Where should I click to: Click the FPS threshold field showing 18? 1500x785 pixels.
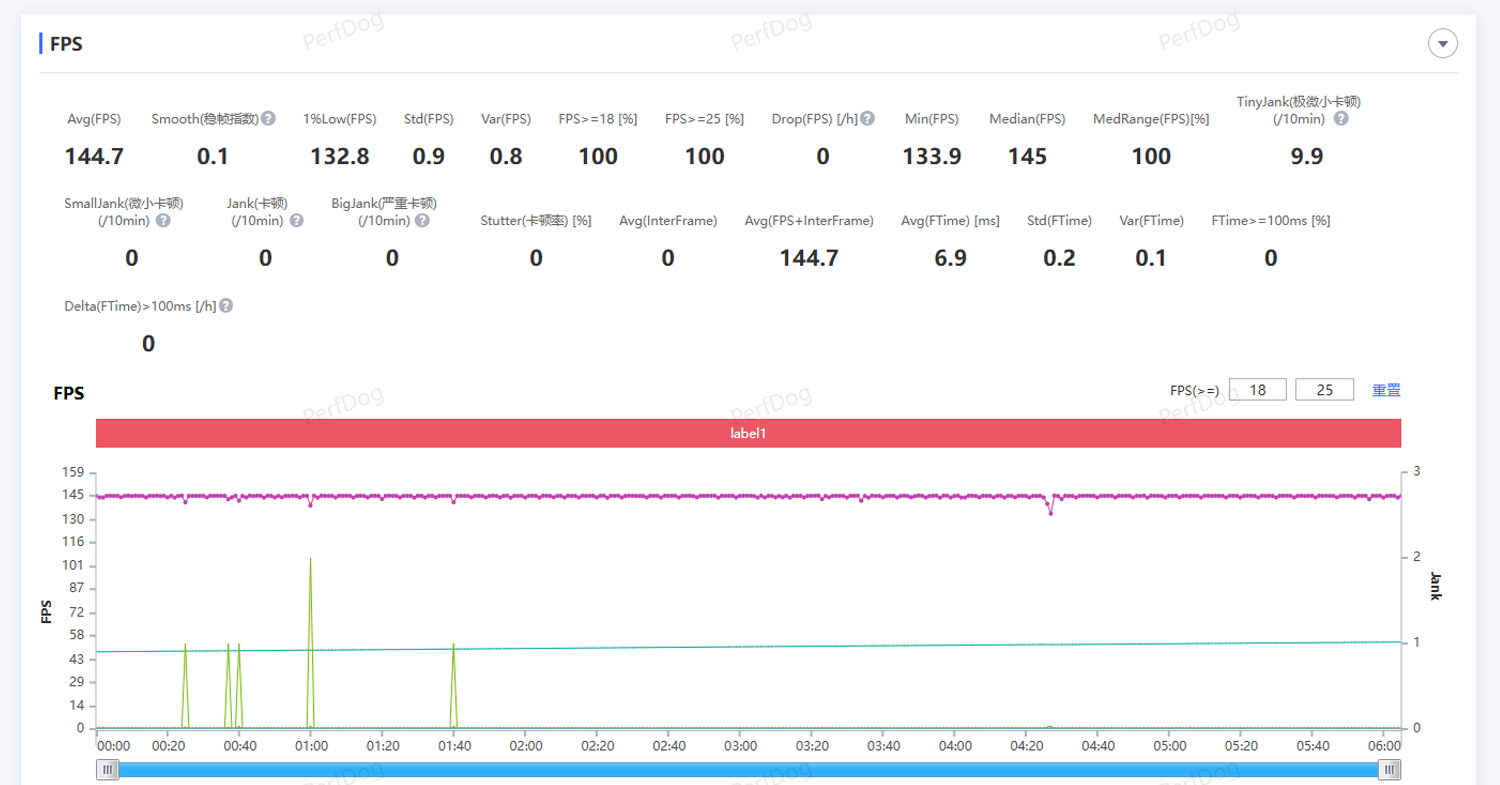1258,390
